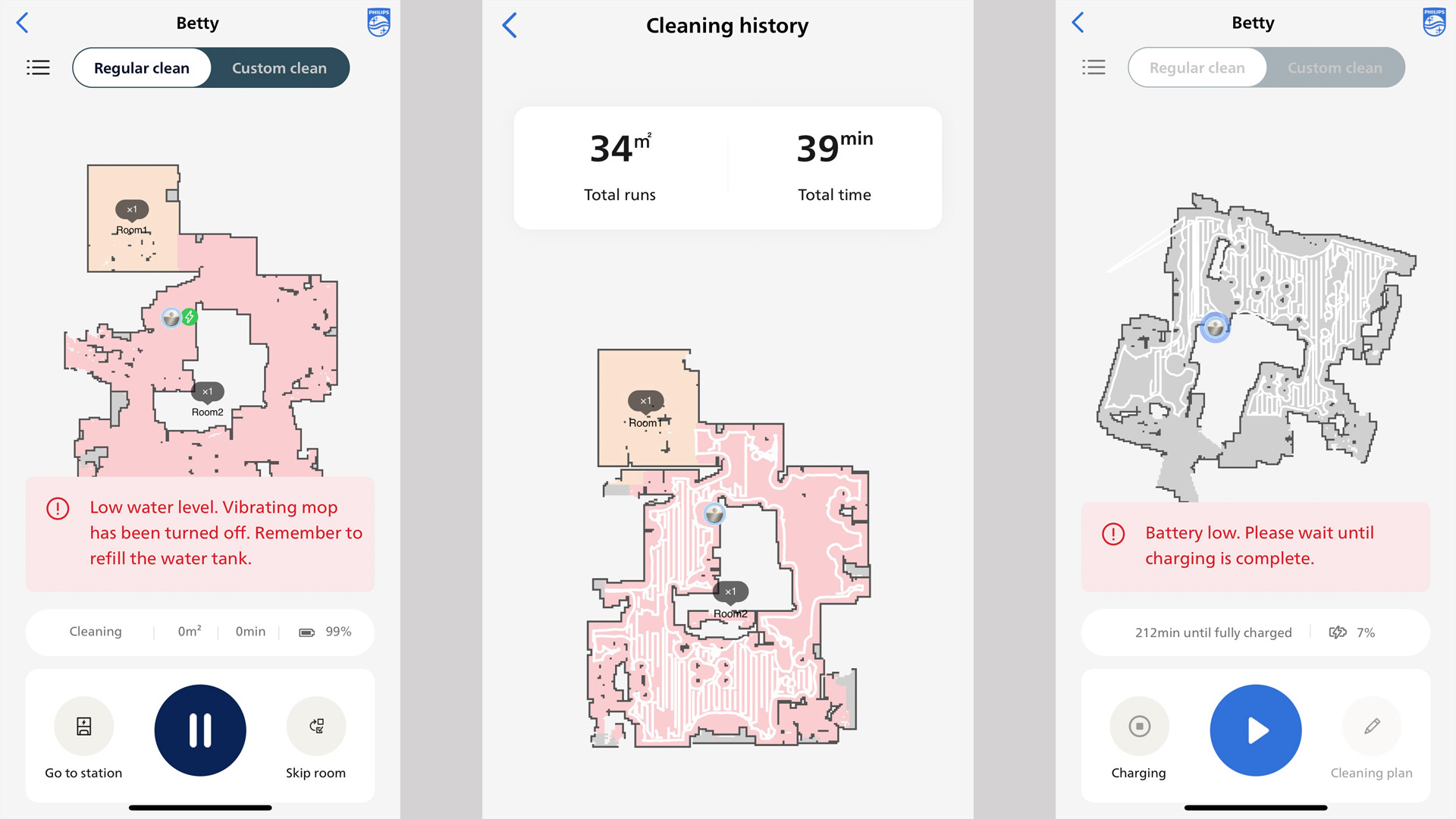The height and width of the screenshot is (819, 1456).
Task: Switch to Custom clean tab left screen
Action: tap(278, 67)
